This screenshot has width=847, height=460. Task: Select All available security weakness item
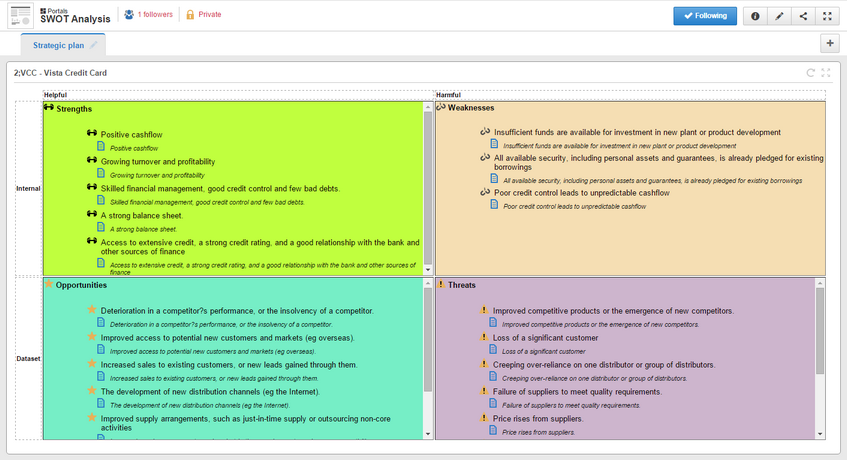658,163
